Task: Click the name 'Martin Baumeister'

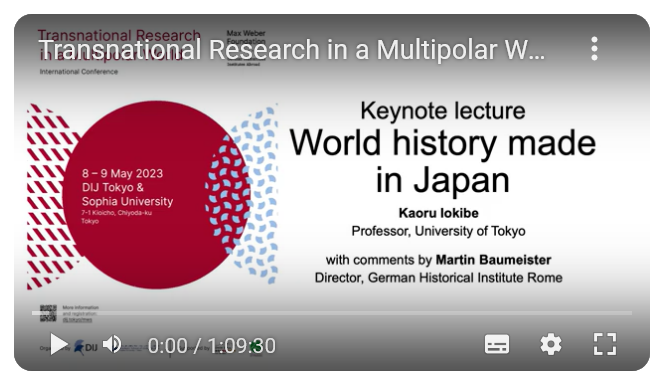Action: (493, 260)
